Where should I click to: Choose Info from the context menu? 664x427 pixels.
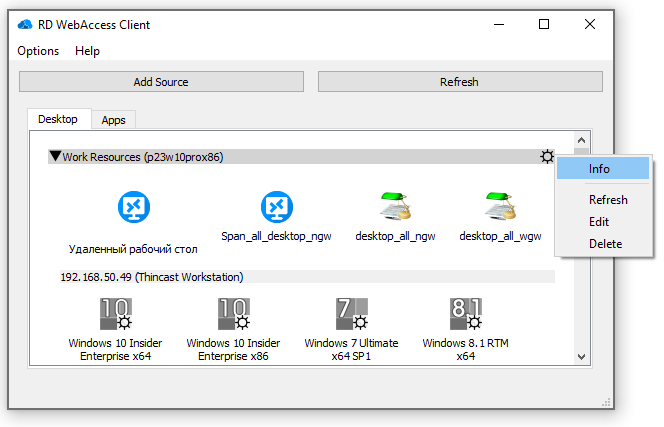[x=599, y=169]
